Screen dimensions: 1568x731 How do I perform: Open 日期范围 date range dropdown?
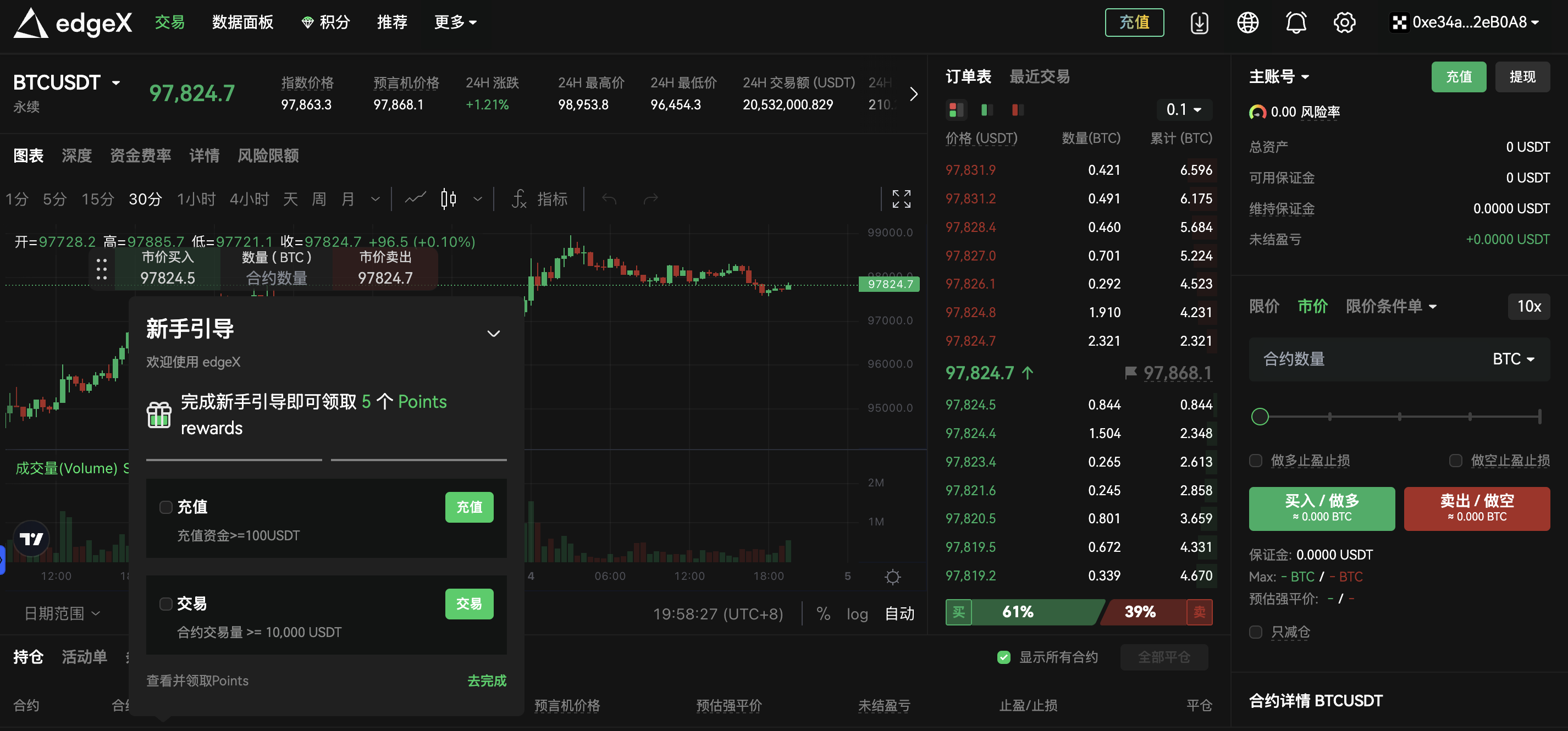pos(62,613)
